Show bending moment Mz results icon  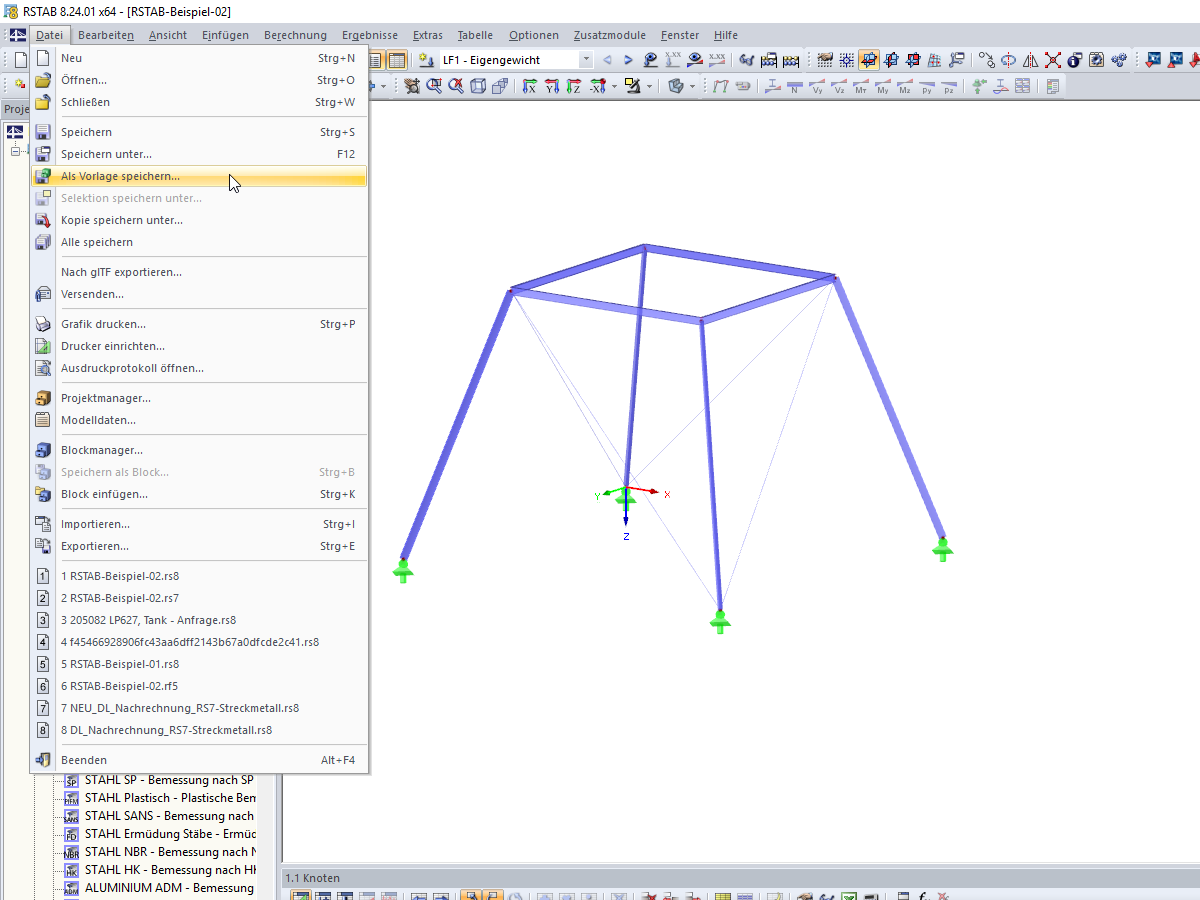pyautogui.click(x=904, y=87)
